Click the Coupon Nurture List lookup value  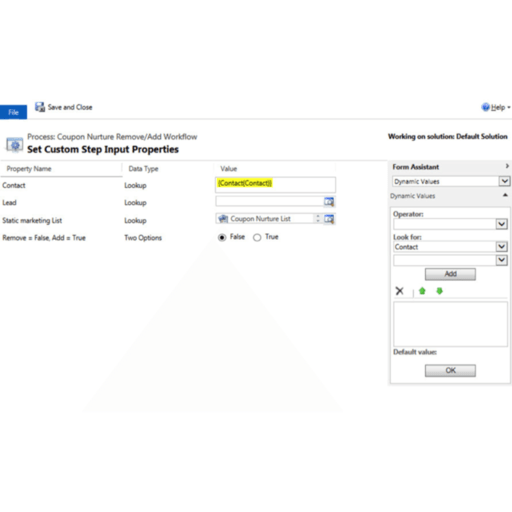tap(260, 219)
